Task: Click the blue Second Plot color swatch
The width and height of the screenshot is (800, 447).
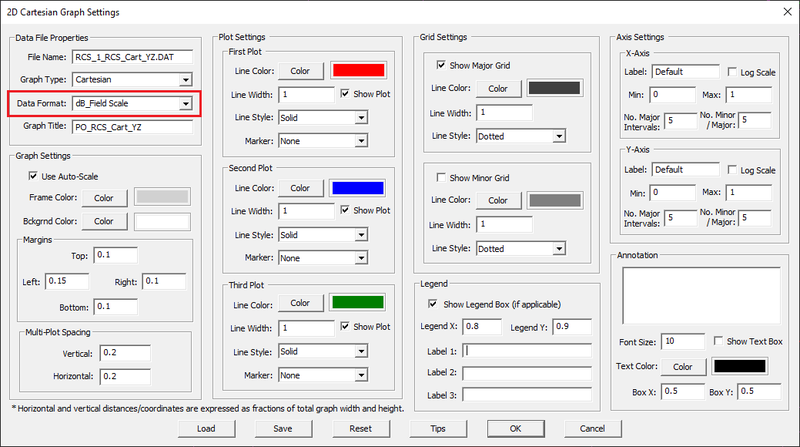Action: (x=358, y=188)
